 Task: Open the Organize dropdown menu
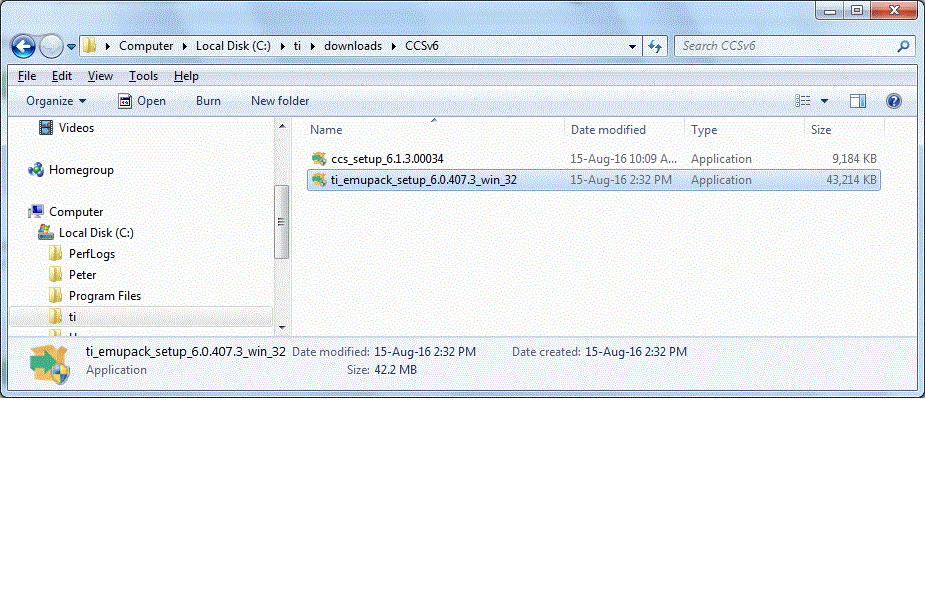(56, 101)
